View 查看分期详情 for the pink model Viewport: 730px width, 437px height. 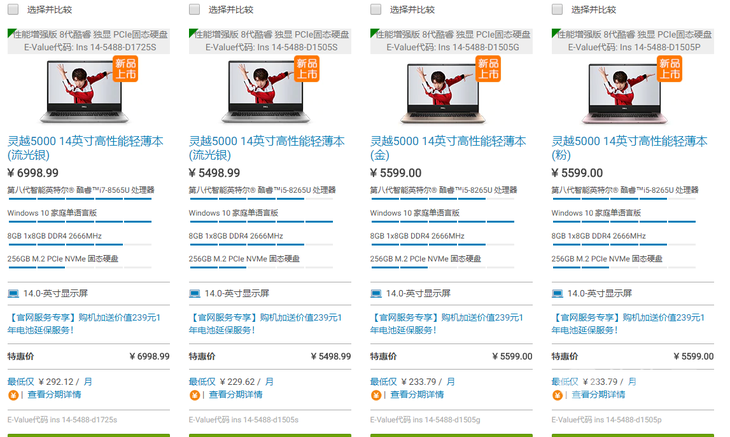click(x=599, y=395)
